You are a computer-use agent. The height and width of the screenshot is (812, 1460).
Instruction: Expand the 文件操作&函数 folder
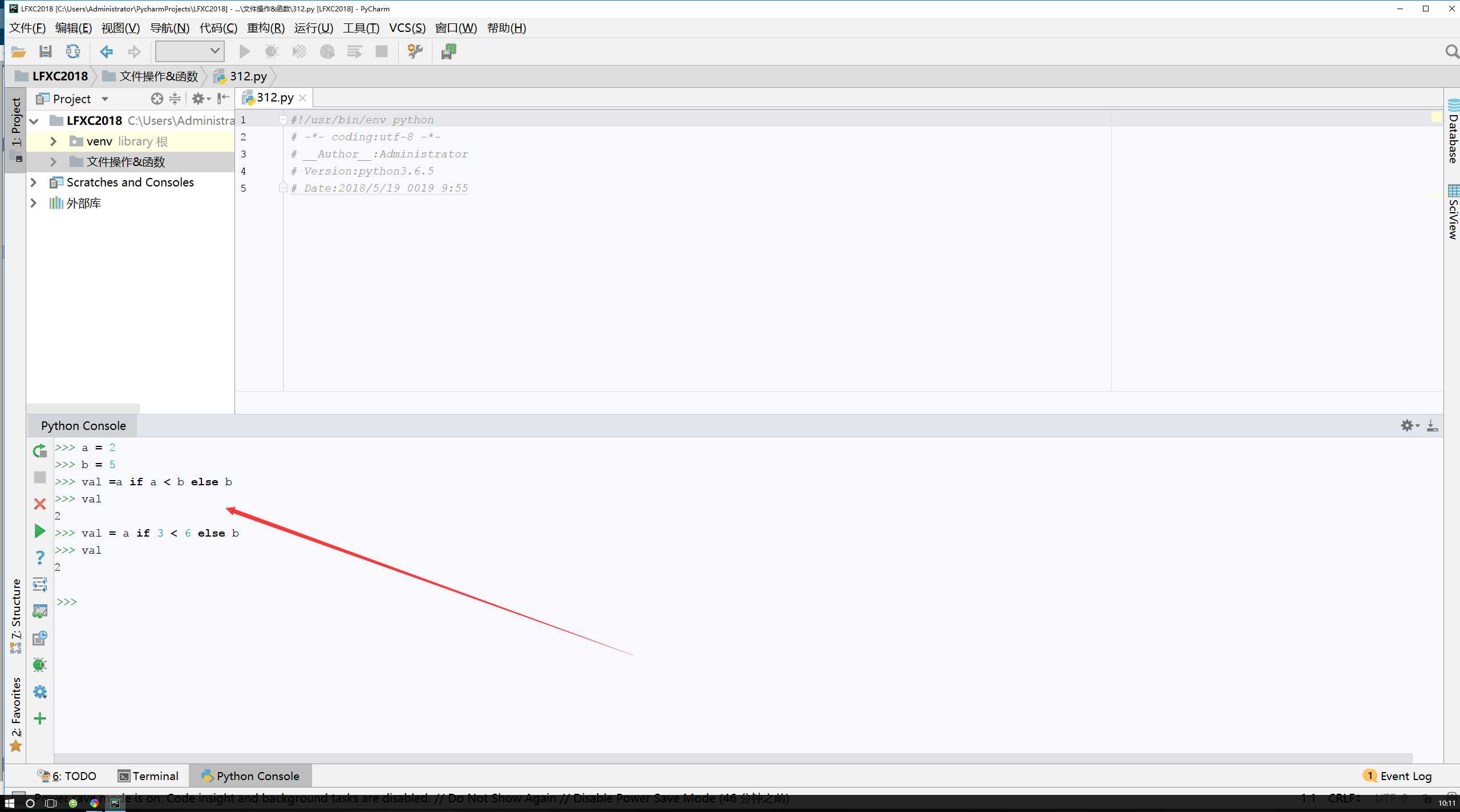[x=53, y=161]
